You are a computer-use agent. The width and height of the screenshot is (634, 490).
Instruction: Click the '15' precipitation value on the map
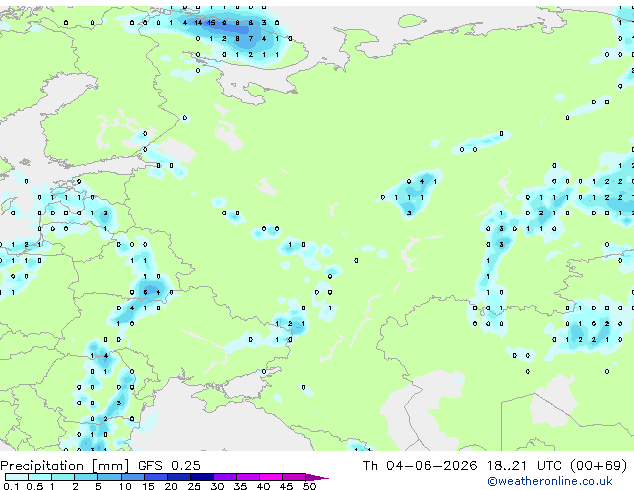[x=211, y=23]
